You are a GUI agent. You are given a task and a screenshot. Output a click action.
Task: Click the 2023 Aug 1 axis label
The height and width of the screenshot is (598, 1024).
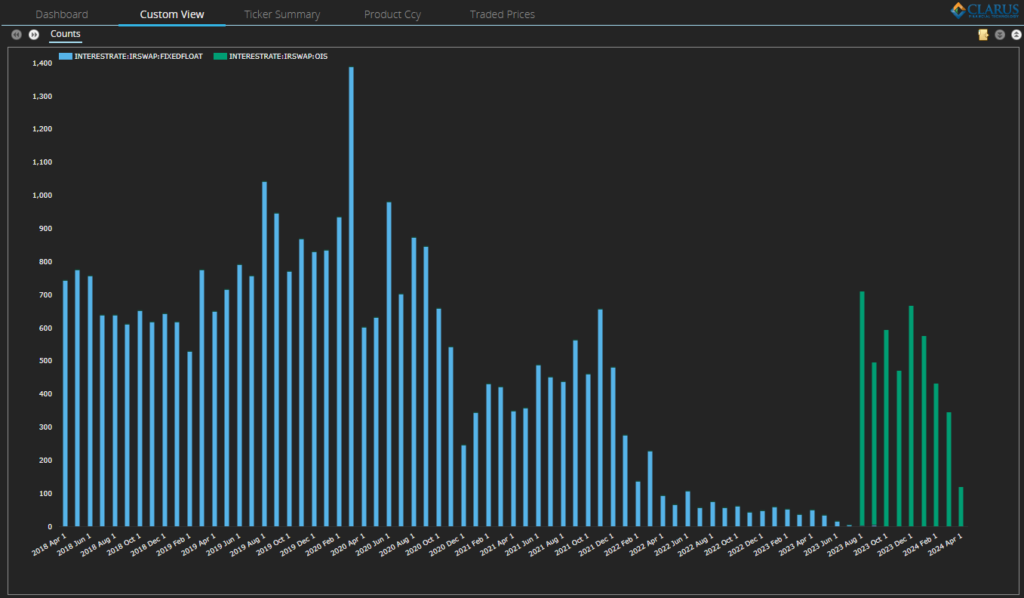pos(846,544)
